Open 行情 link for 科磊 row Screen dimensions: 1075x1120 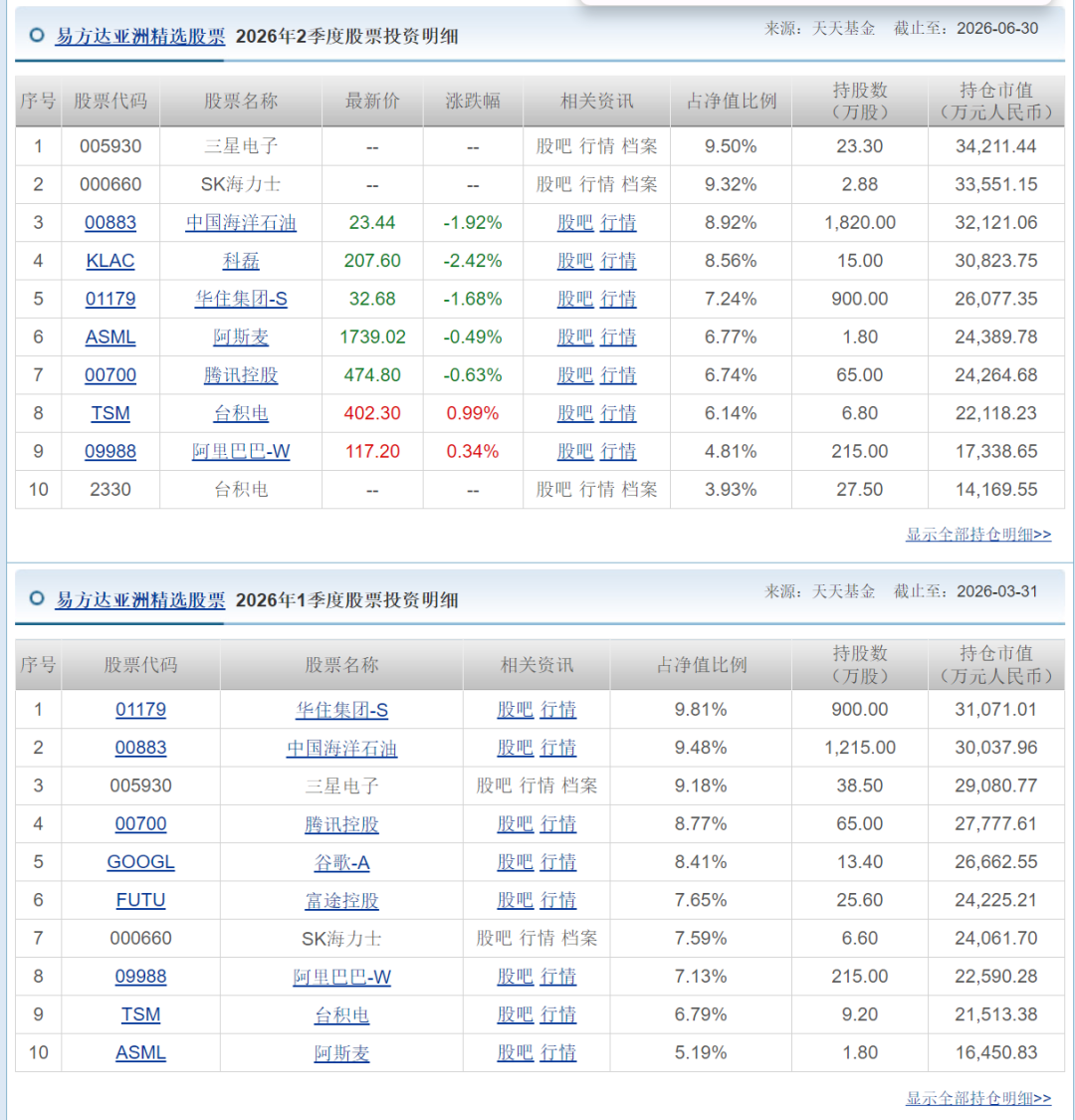[618, 261]
